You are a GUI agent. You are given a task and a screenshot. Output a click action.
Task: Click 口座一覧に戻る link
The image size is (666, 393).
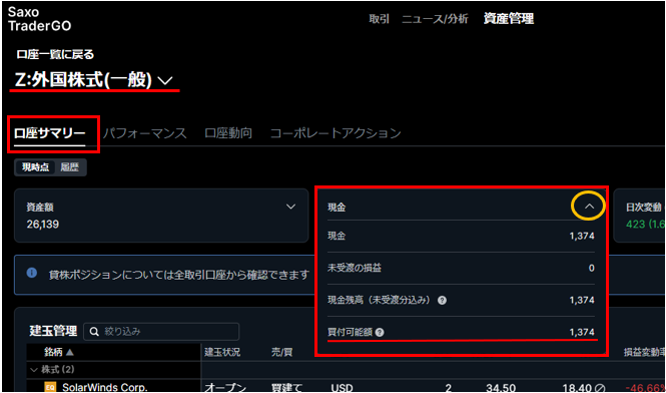[x=55, y=54]
